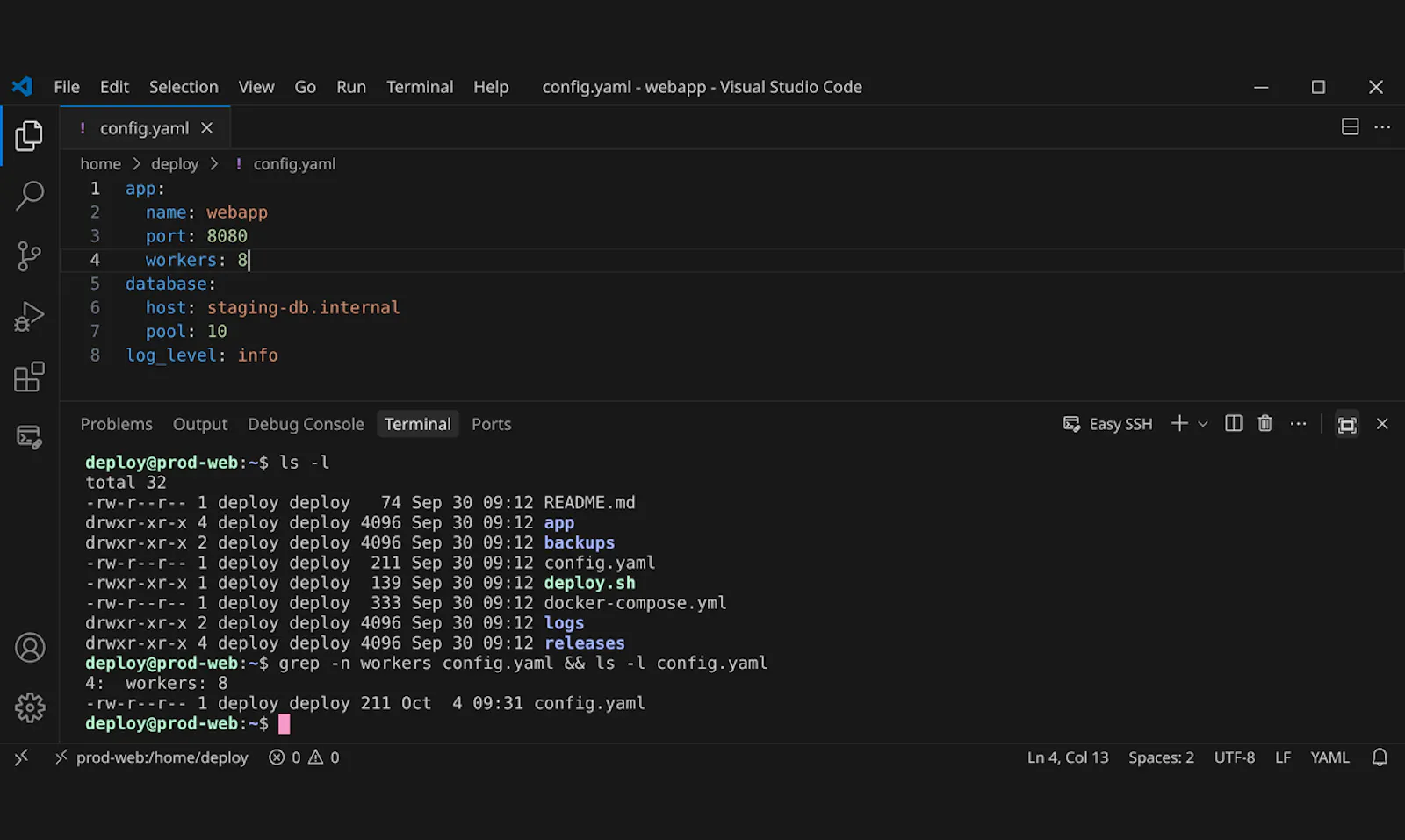
Task: Open the Accounts menu icon
Action: coord(30,648)
